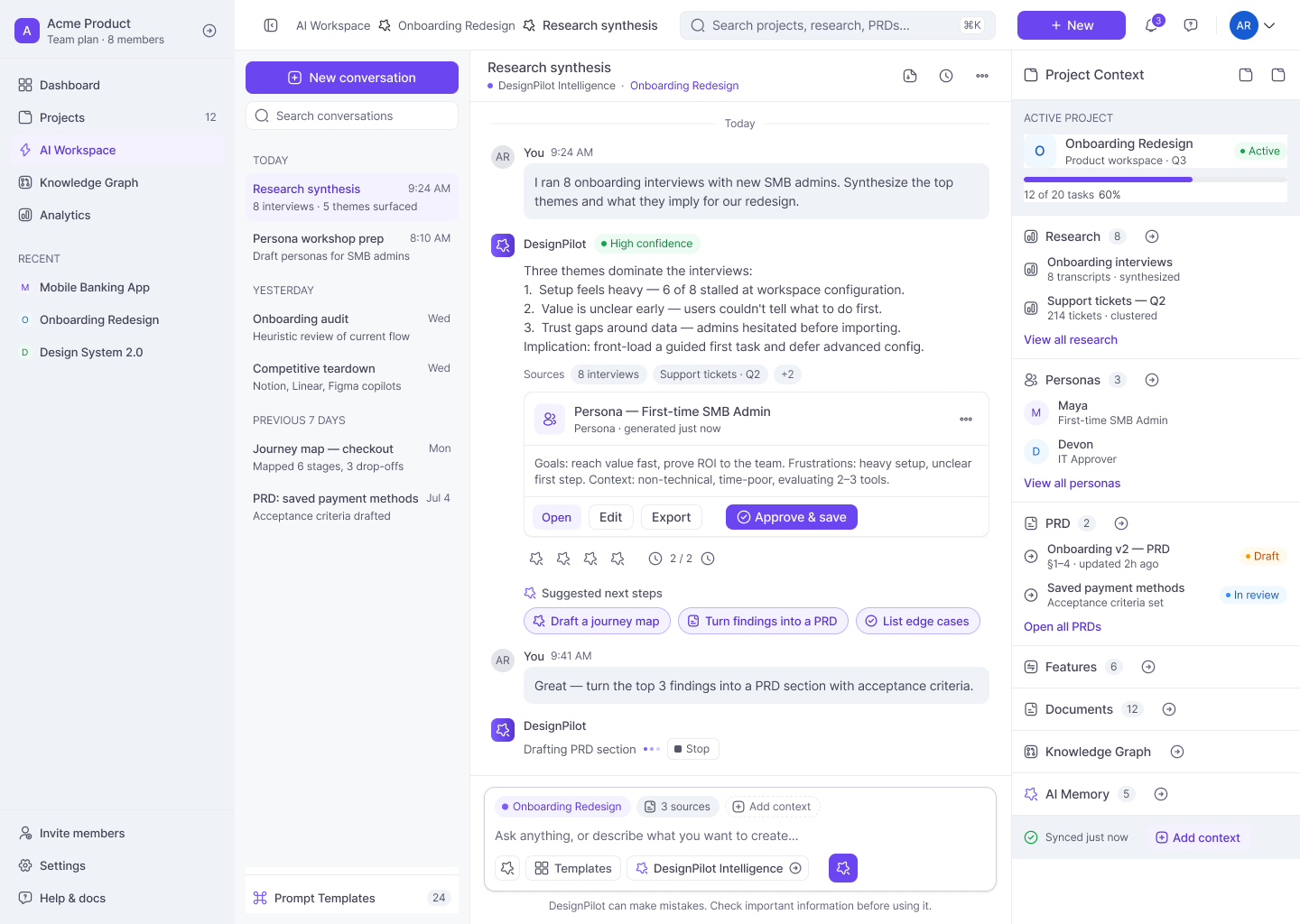Click the sparkle icon left of Templates

tap(507, 868)
